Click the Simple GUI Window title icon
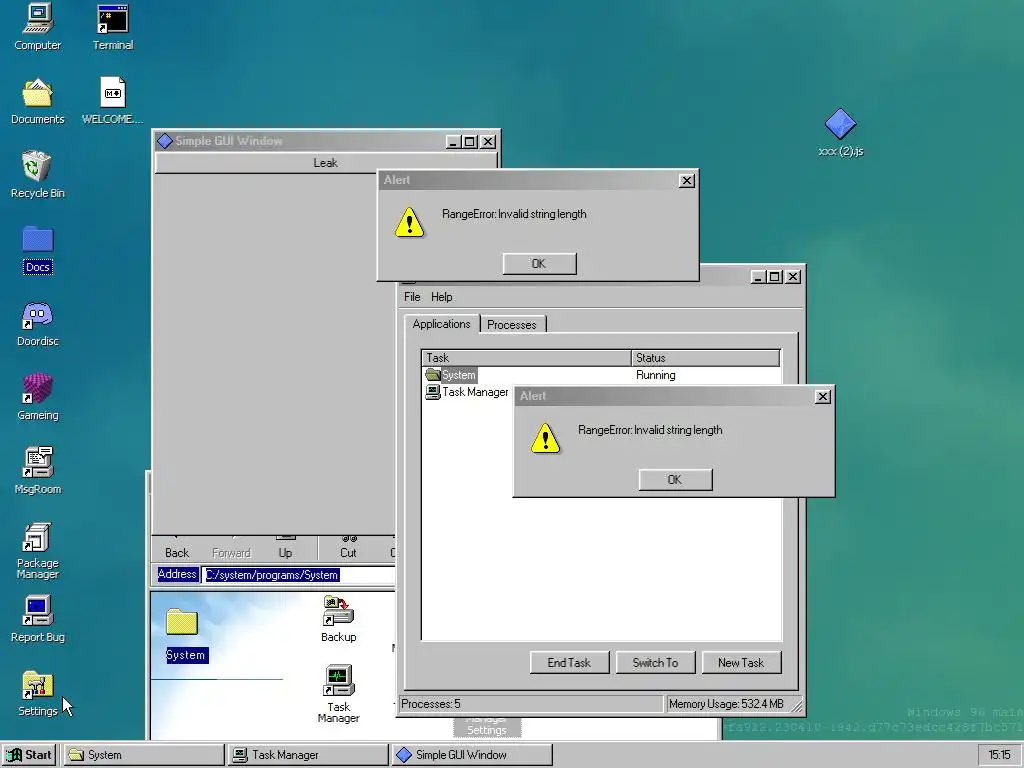 [165, 141]
